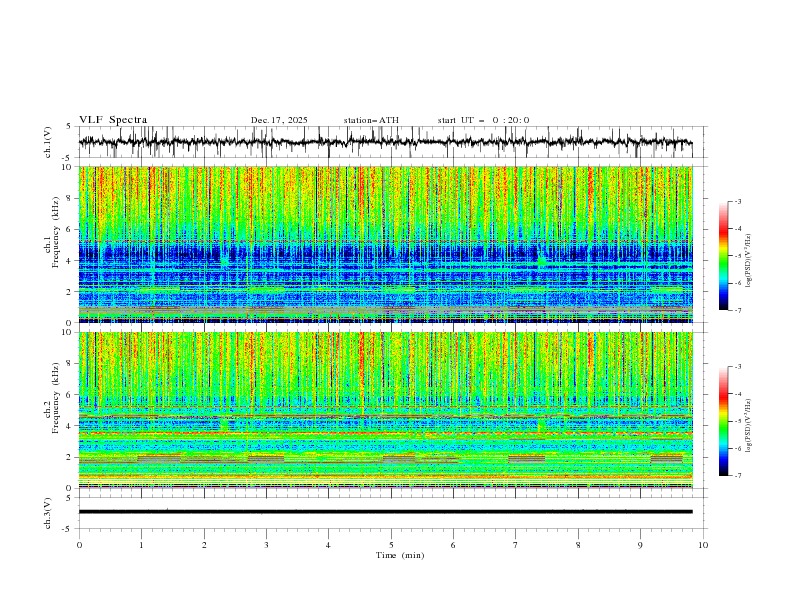Click the 'Time (min)' axis label
Screen dimensions: 792x612
click(x=400, y=555)
